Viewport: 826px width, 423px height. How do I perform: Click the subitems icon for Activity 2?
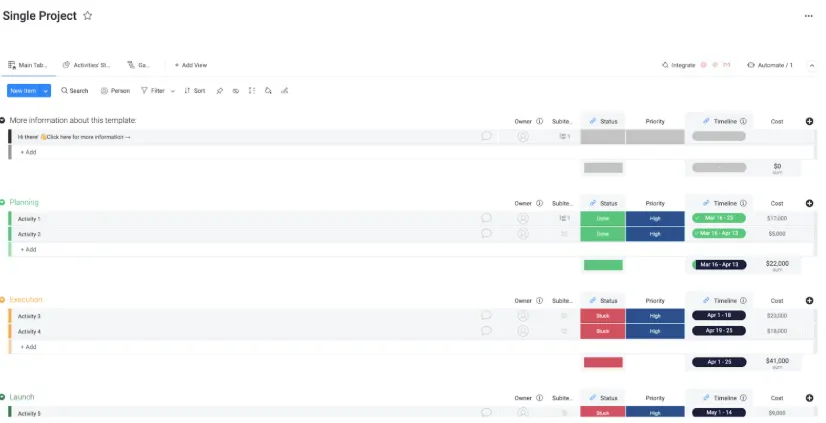(x=564, y=233)
